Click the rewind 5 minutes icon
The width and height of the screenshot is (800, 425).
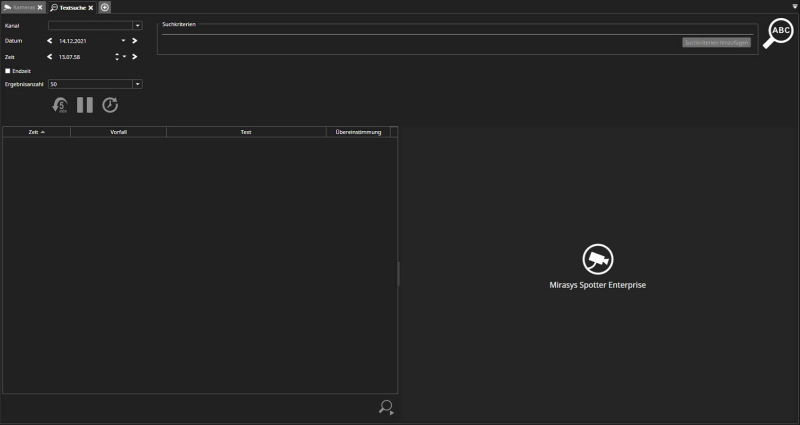60,105
